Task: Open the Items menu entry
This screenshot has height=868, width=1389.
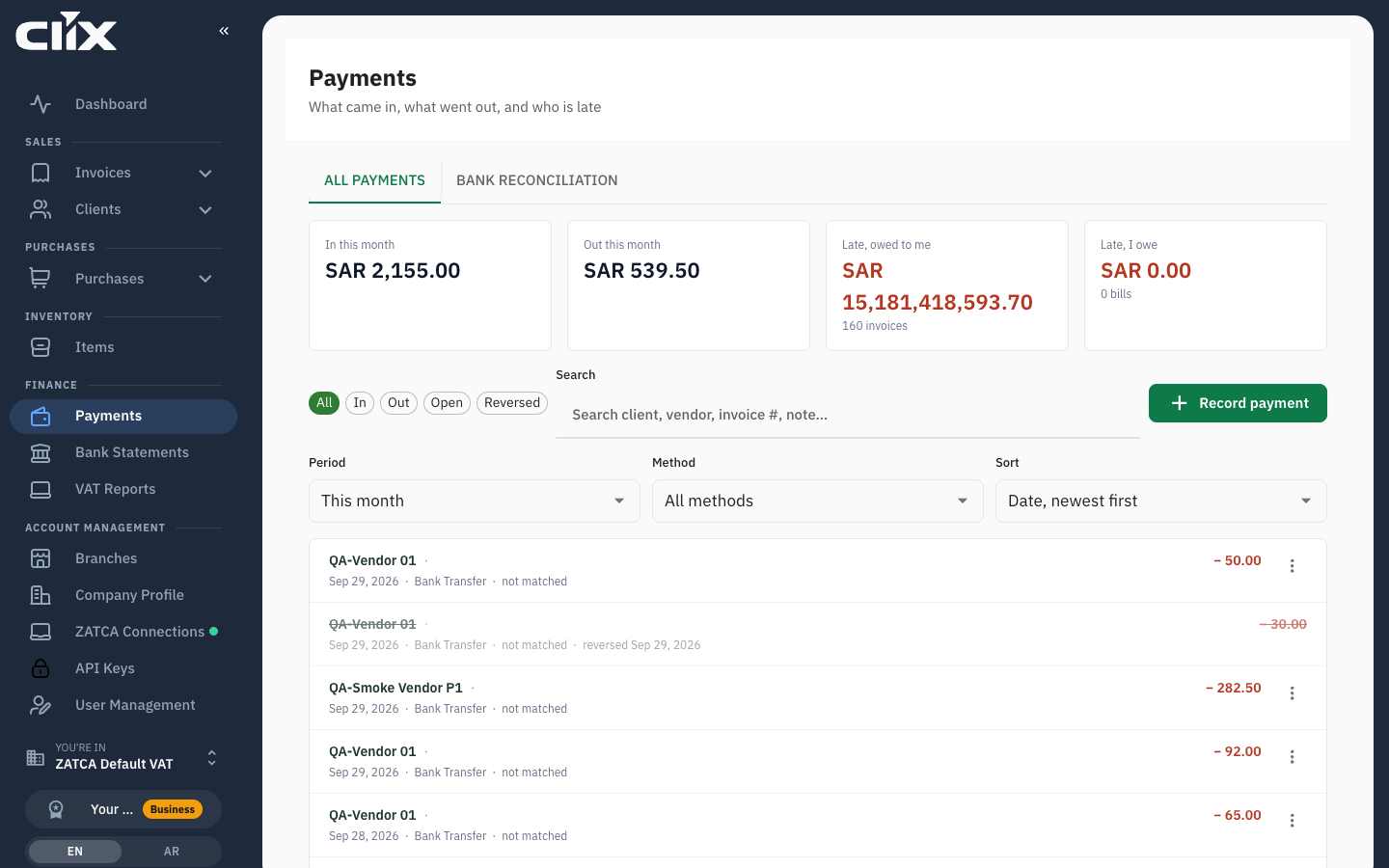Action: 123,347
